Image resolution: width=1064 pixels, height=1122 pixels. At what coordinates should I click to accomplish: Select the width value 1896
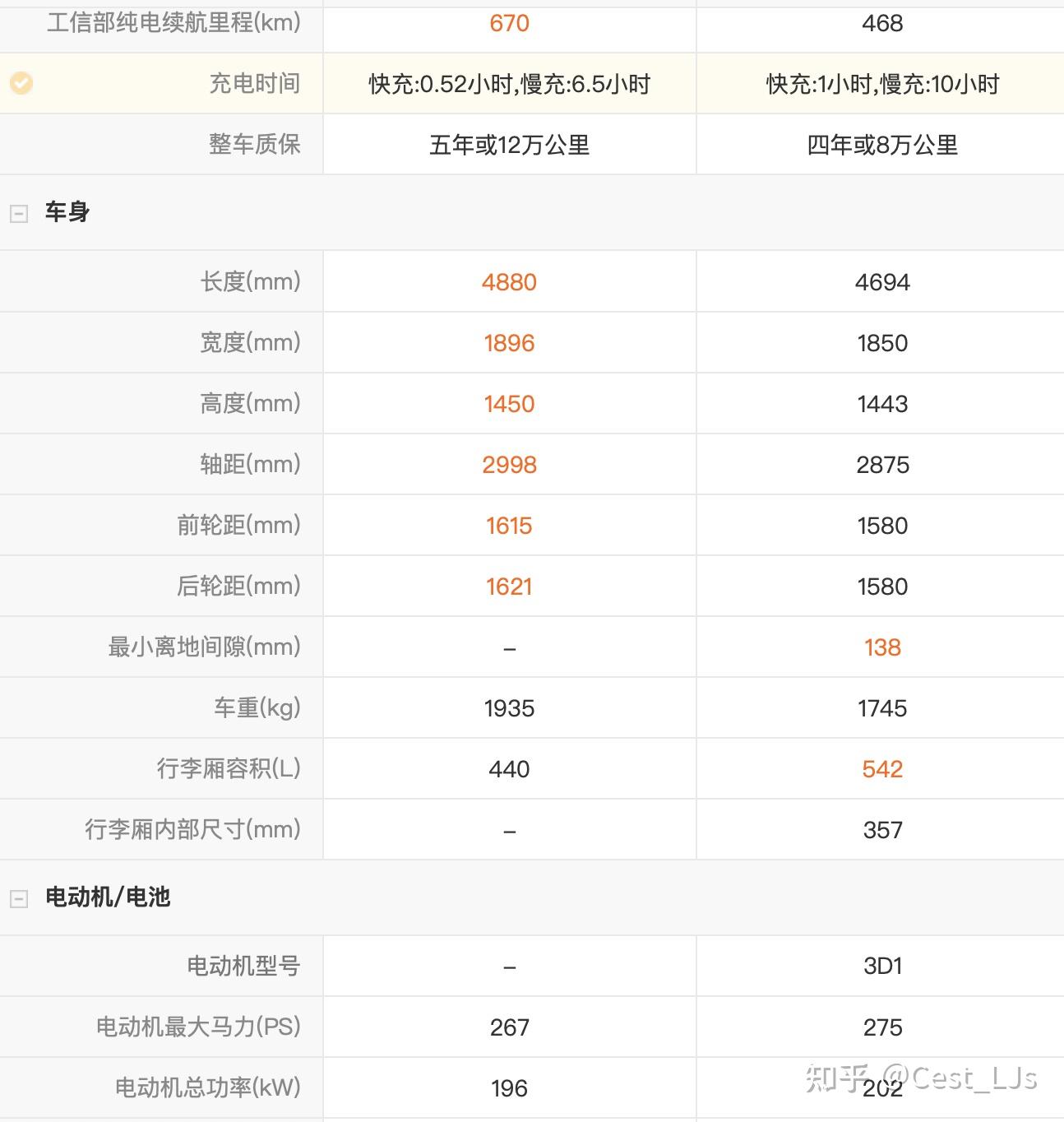510,343
